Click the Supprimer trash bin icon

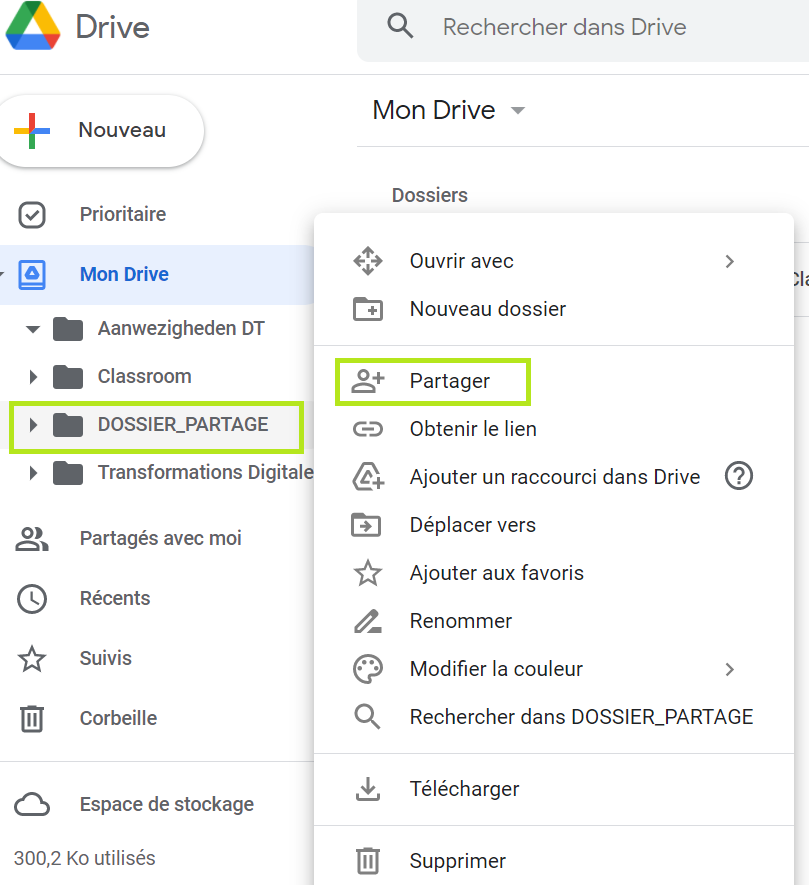tap(368, 861)
